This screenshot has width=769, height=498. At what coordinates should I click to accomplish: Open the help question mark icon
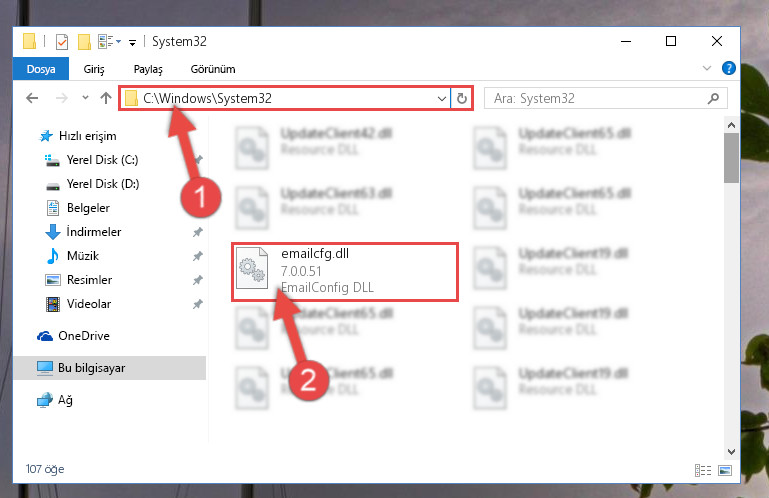(729, 68)
